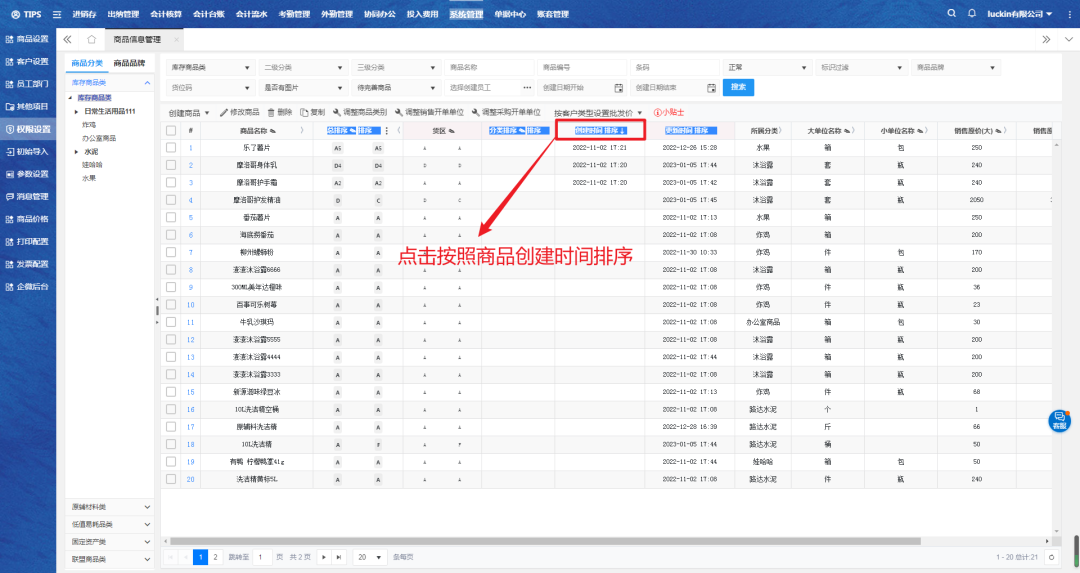Open the notification bell
The height and width of the screenshot is (573, 1080).
point(972,14)
